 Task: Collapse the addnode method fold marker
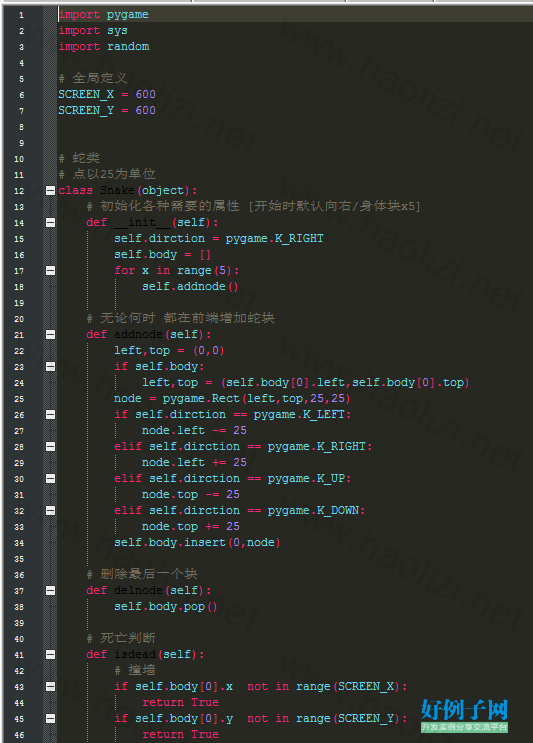[x=50, y=335]
